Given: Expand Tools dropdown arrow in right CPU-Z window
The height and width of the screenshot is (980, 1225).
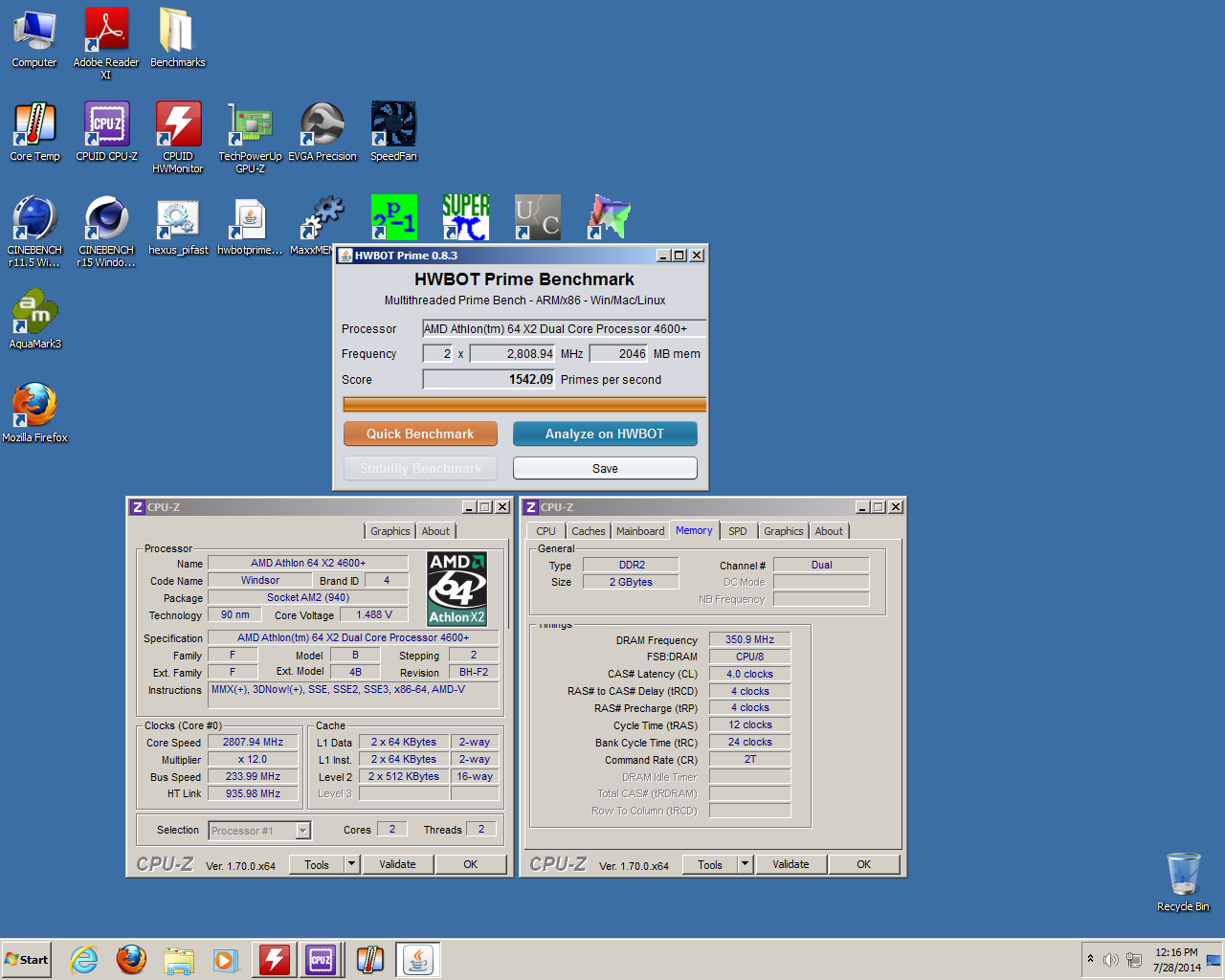Looking at the screenshot, I should tap(745, 864).
